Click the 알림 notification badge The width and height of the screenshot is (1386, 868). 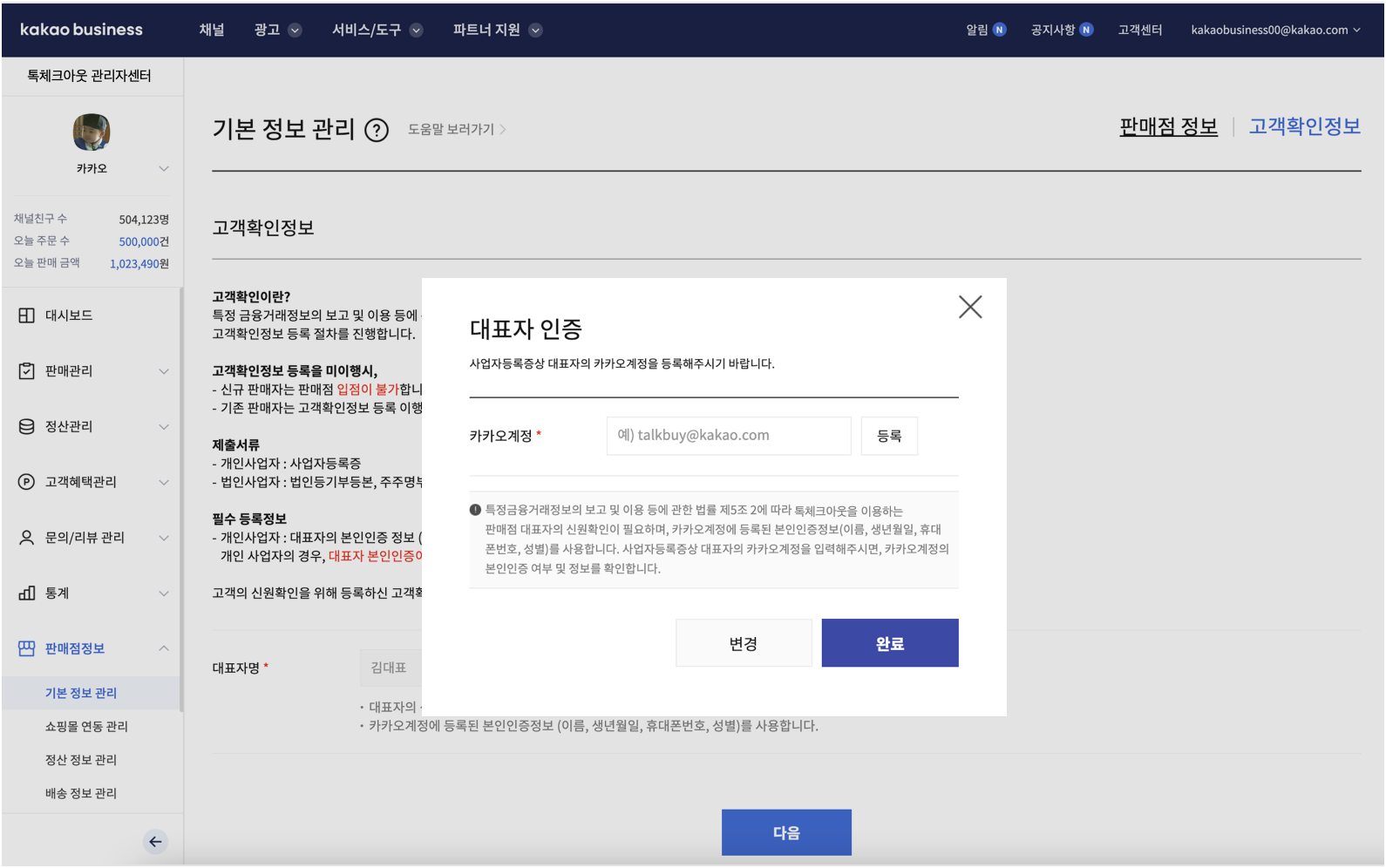pos(999,30)
